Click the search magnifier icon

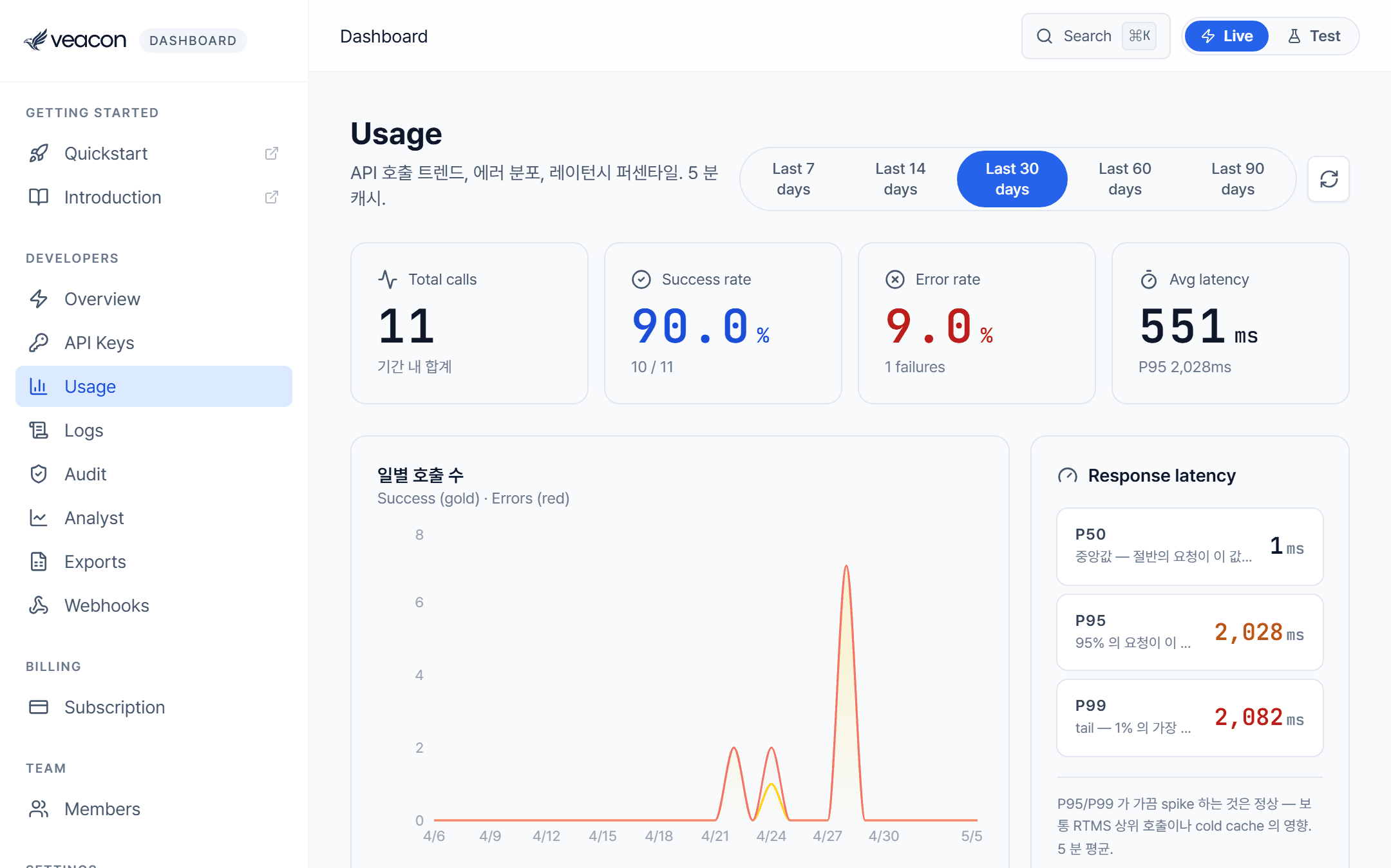click(1045, 36)
